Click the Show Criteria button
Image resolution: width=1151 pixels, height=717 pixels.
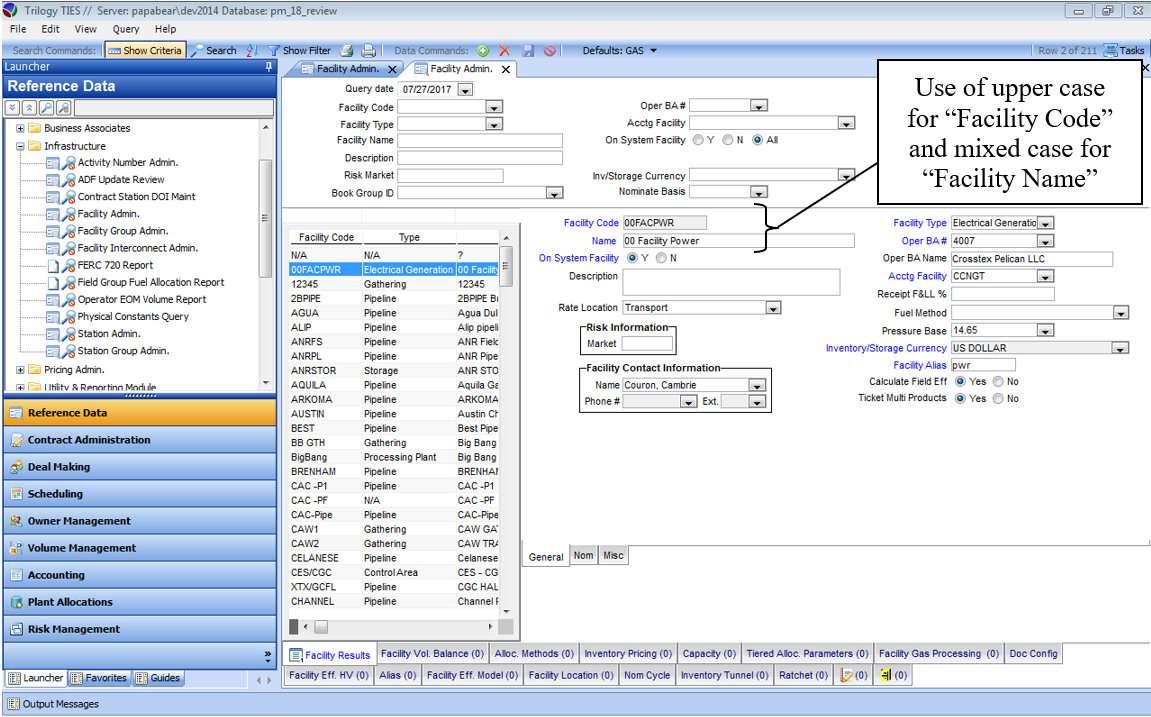pyautogui.click(x=144, y=50)
